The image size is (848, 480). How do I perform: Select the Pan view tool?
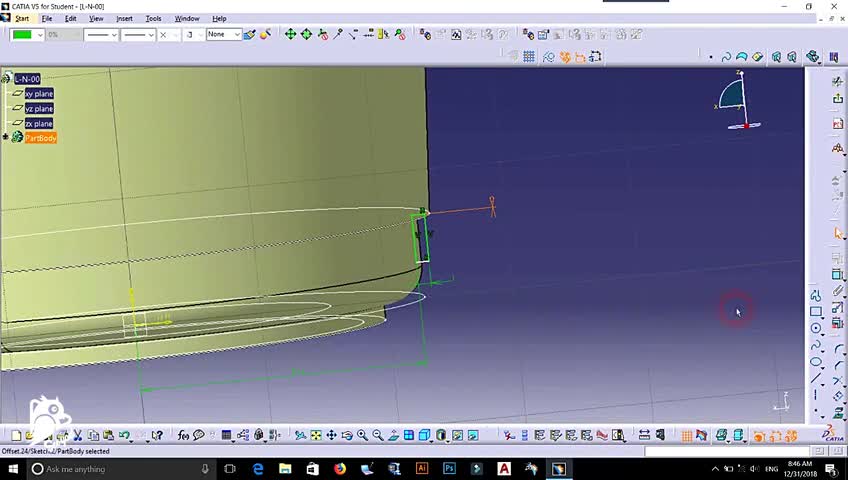point(332,435)
